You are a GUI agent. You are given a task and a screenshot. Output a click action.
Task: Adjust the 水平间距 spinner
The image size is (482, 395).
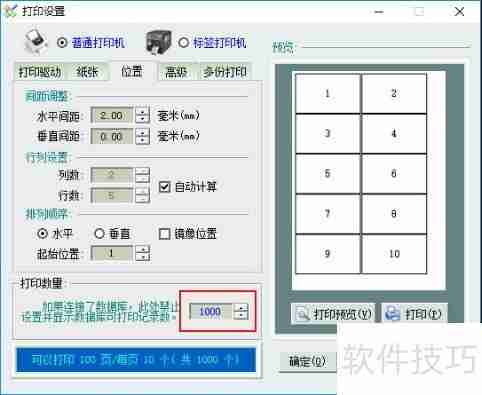point(142,116)
